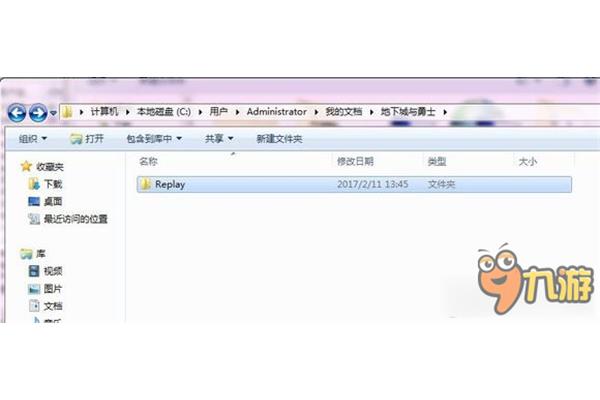Screen dimensions: 600x400
Task: Select 收藏夹 in the navigation pane
Action: [50, 167]
